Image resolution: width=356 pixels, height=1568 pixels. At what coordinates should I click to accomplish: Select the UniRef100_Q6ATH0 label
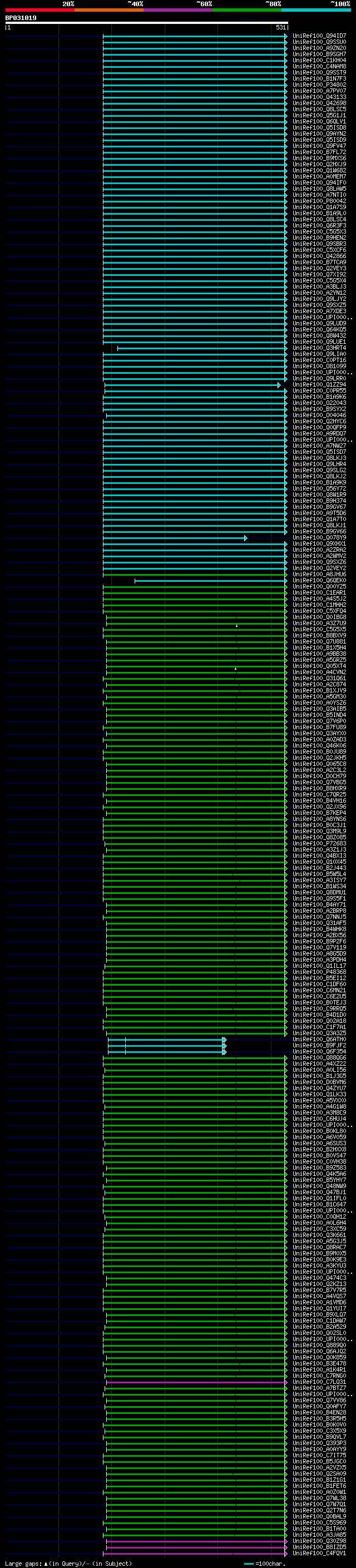point(319,1040)
